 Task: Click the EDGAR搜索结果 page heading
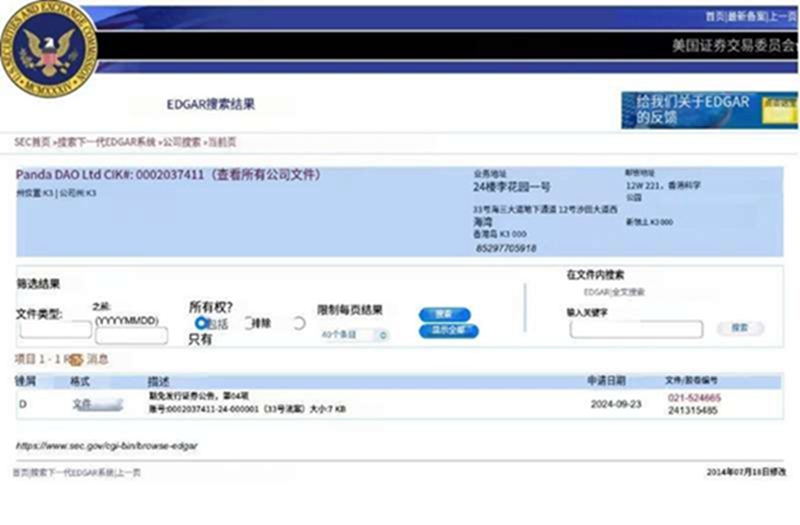(211, 105)
